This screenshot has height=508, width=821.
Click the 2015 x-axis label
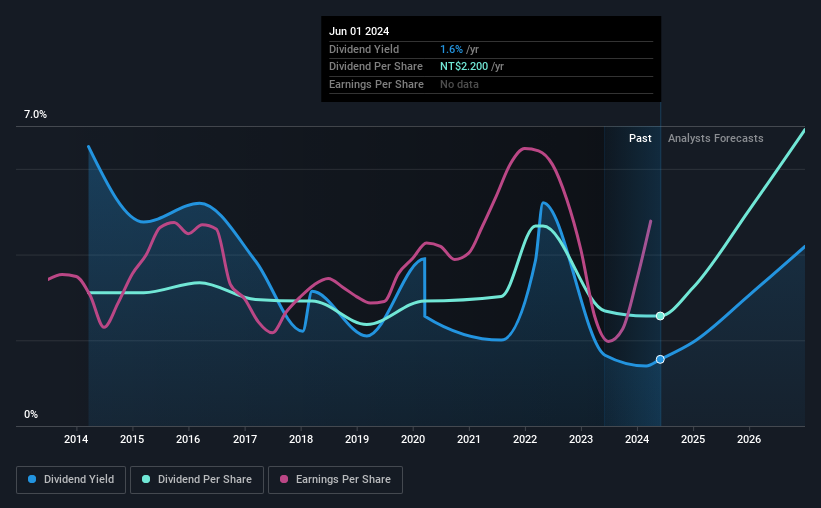click(132, 439)
